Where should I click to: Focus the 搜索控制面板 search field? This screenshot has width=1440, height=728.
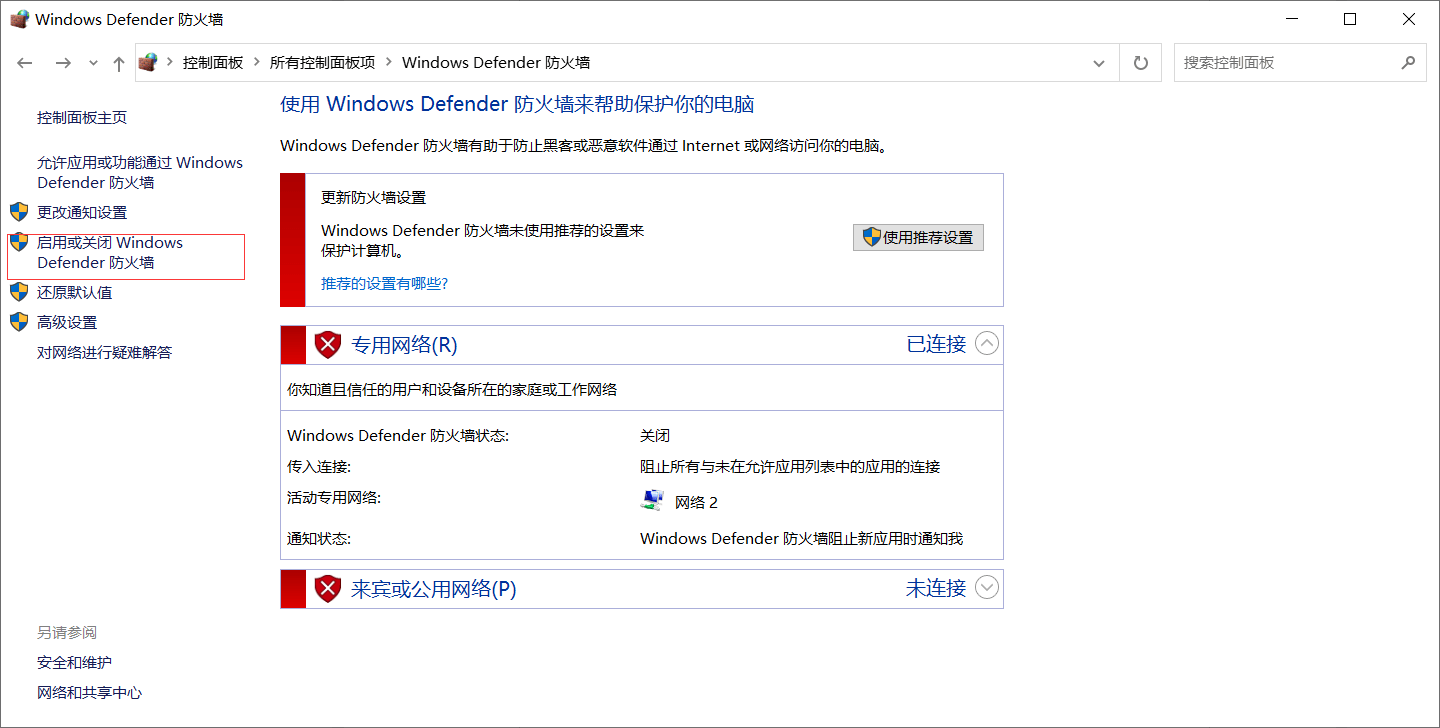click(1300, 62)
